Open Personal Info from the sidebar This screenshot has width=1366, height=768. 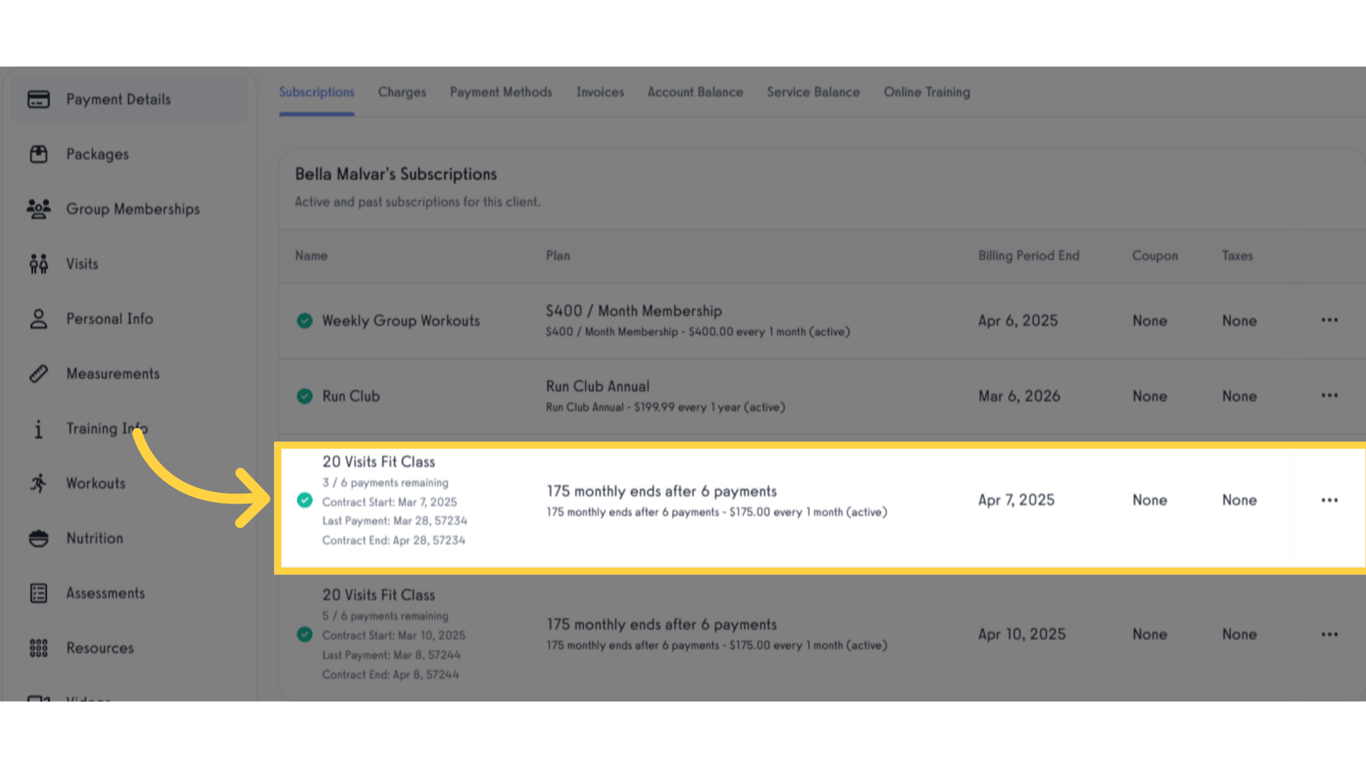[38, 318]
